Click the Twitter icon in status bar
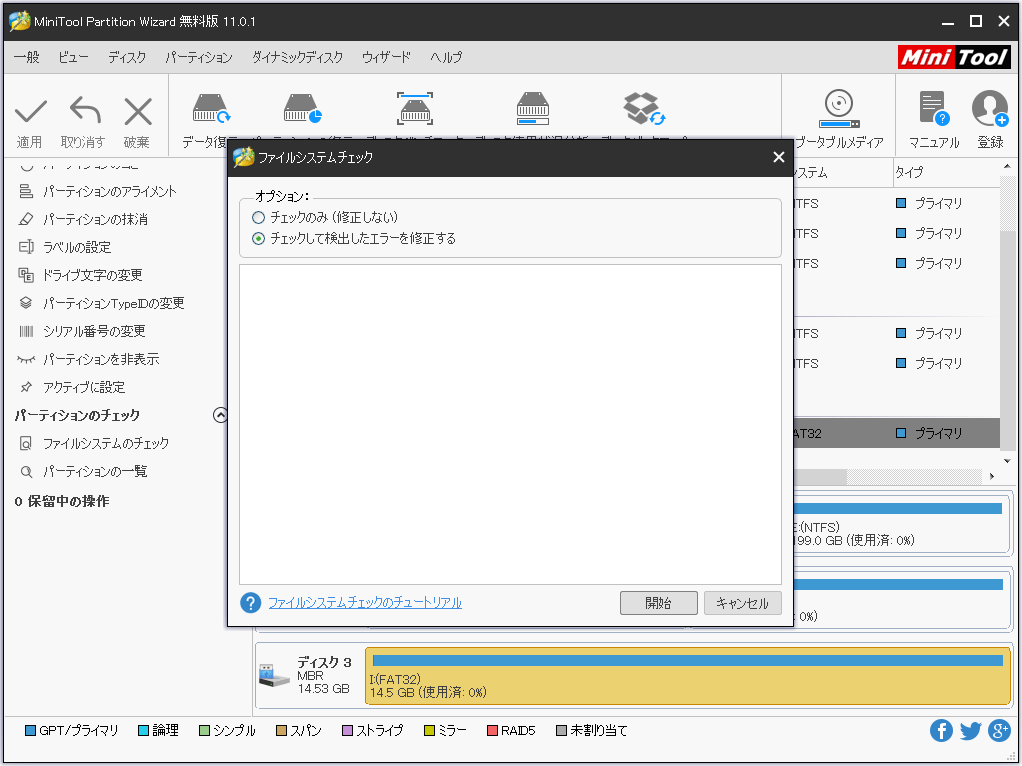Image resolution: width=1022 pixels, height=766 pixels. (970, 731)
